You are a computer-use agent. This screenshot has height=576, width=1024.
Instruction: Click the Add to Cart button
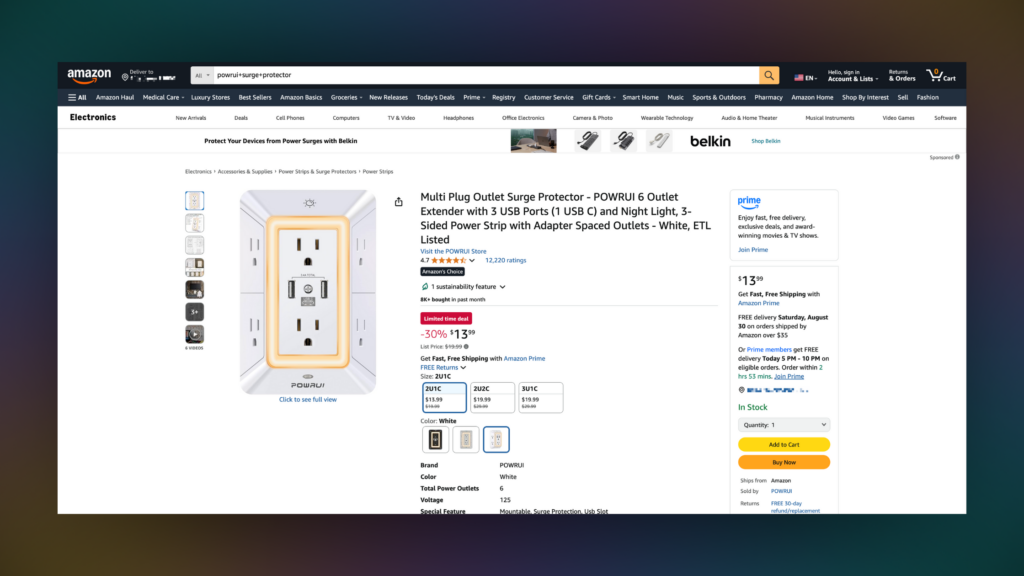coord(784,445)
